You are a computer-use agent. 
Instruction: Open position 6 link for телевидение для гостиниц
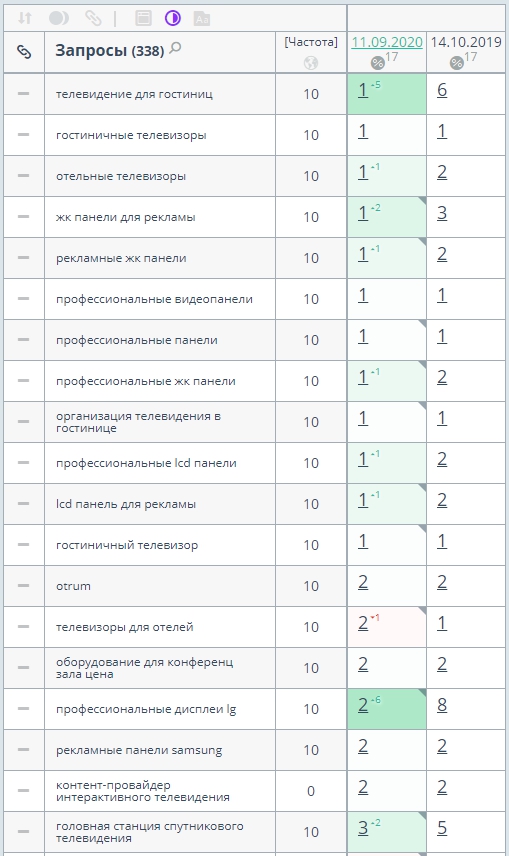pyautogui.click(x=442, y=90)
